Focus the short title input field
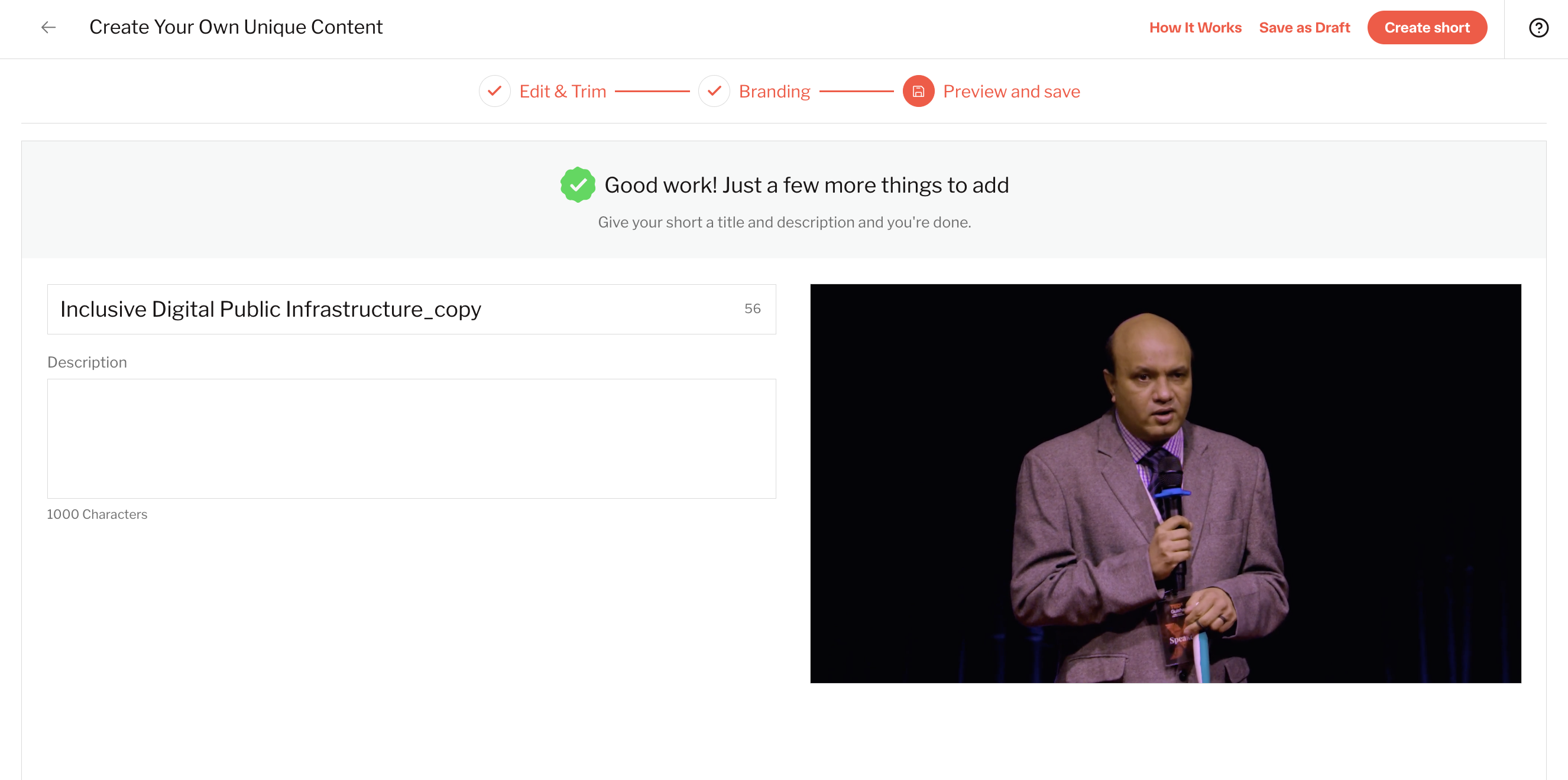Screen dimensions: 1568x780 click(412, 309)
